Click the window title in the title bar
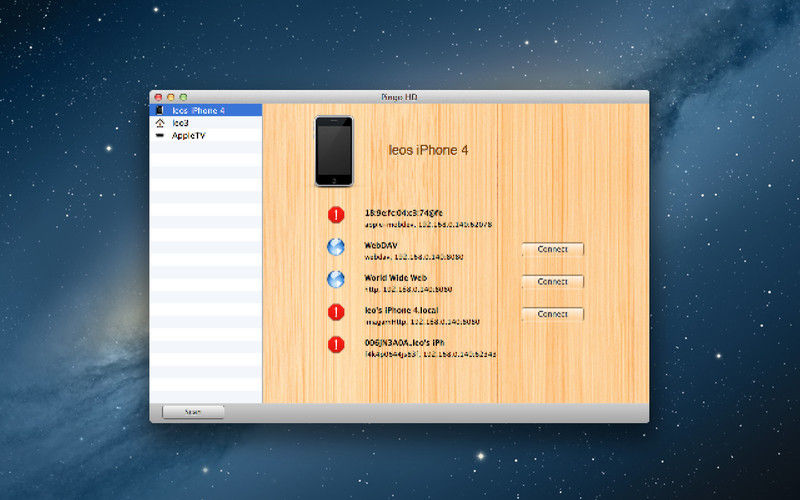The width and height of the screenshot is (800, 500). (x=399, y=97)
